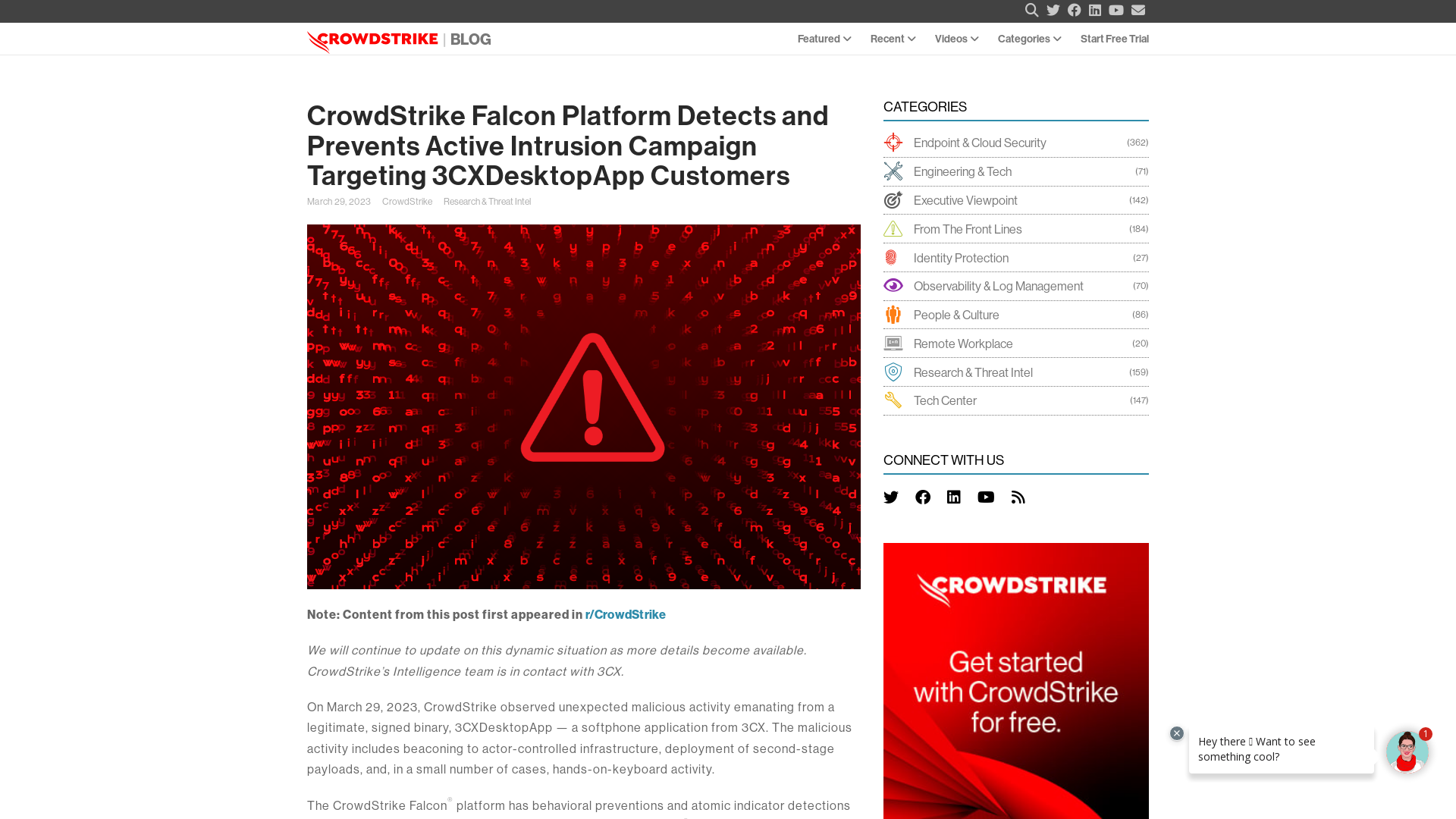This screenshot has width=1456, height=819.
Task: Click the Executive Viewpoint target icon
Action: pos(893,199)
